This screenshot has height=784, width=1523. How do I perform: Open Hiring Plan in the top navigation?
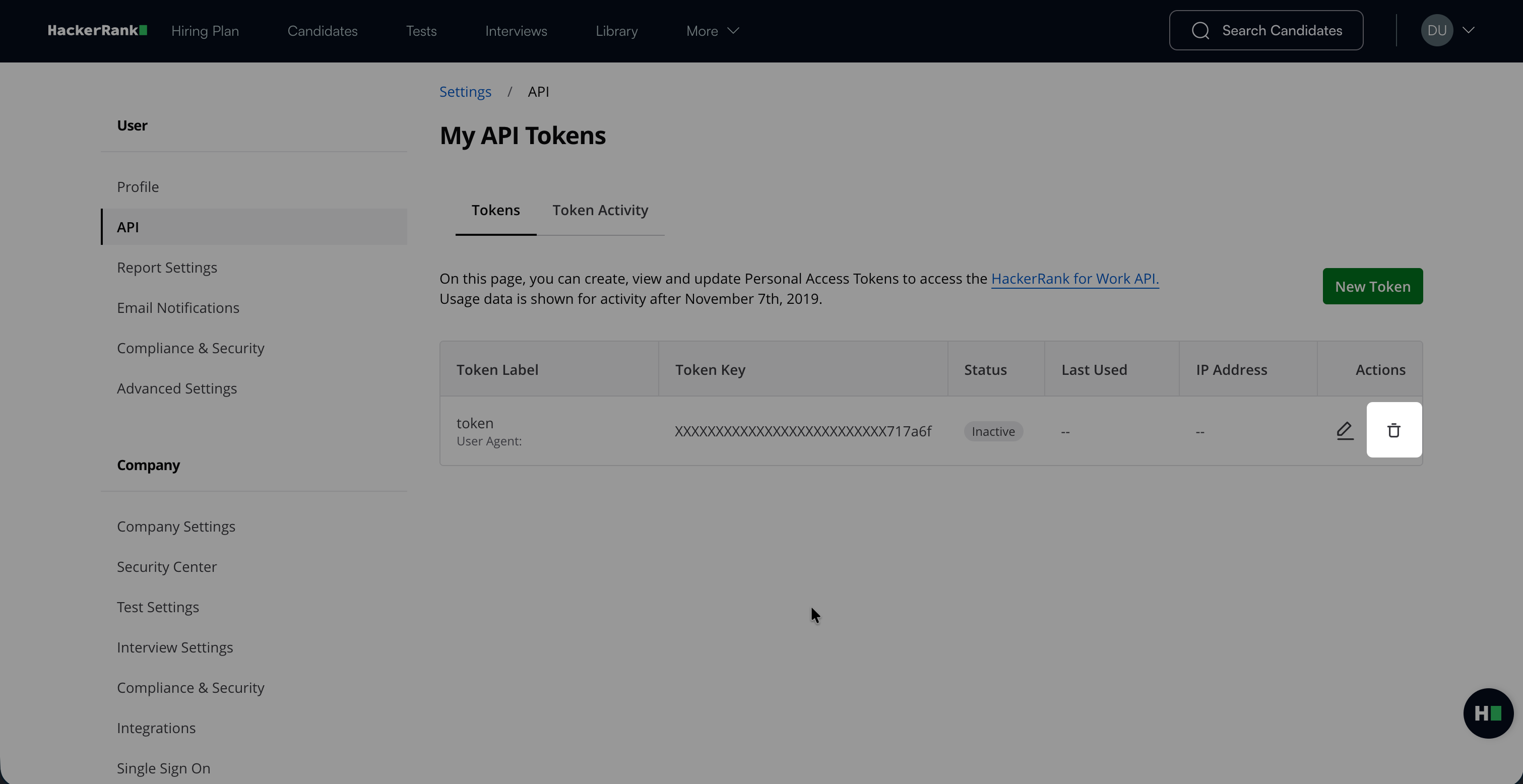205,31
